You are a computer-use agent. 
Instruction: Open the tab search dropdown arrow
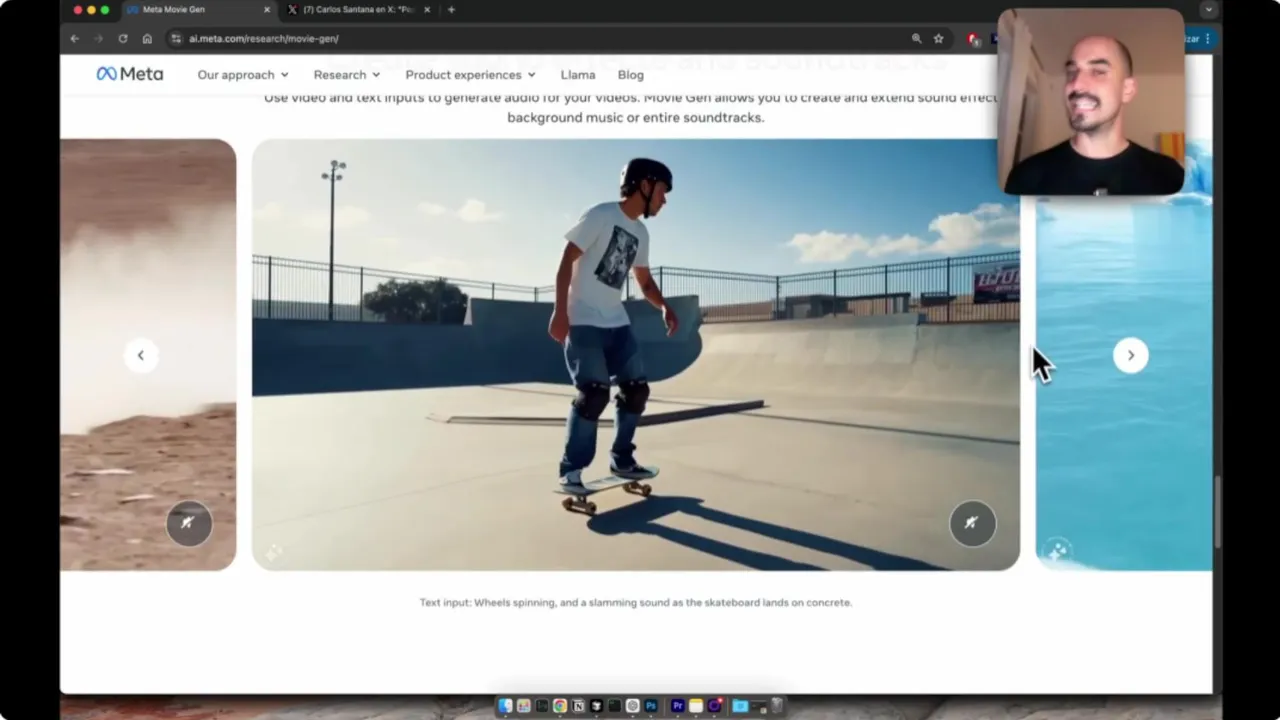click(x=1209, y=10)
